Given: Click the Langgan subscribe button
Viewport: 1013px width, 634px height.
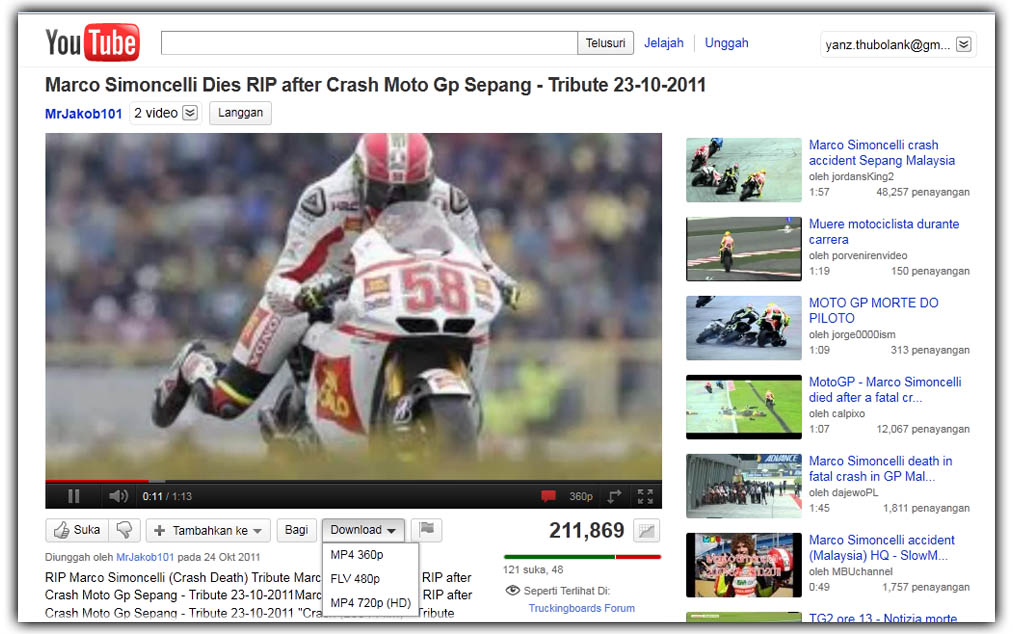Looking at the screenshot, I should (x=240, y=112).
